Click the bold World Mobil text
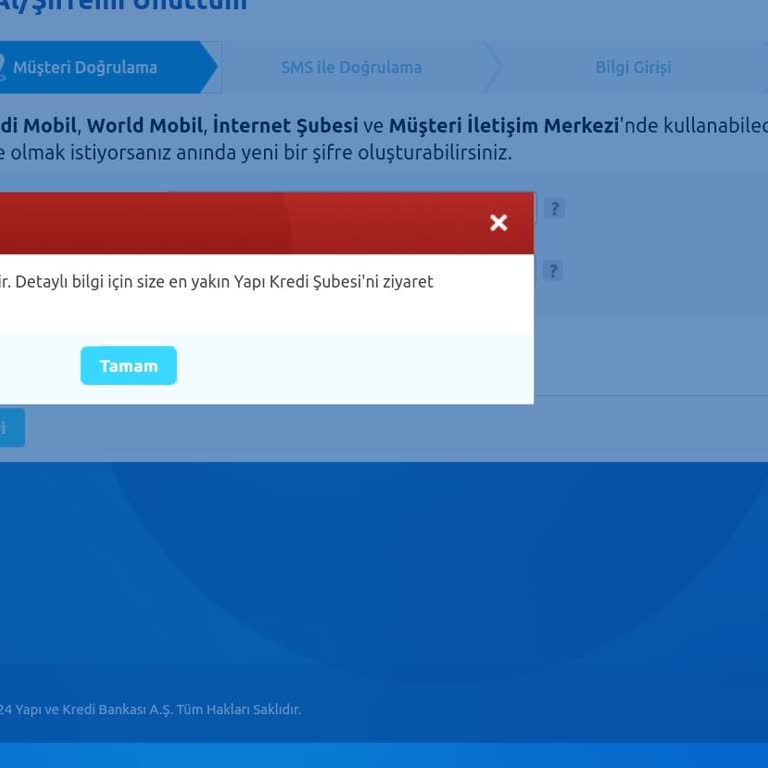The width and height of the screenshot is (768, 768). click(145, 125)
